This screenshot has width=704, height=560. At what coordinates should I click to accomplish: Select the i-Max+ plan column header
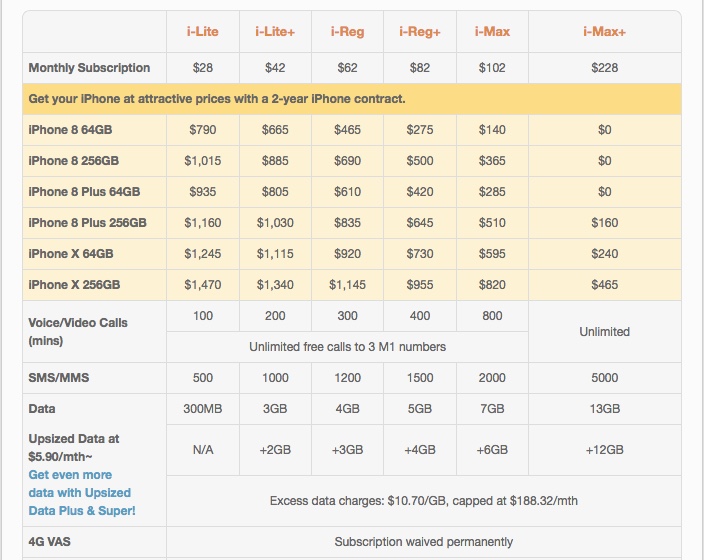tap(604, 31)
